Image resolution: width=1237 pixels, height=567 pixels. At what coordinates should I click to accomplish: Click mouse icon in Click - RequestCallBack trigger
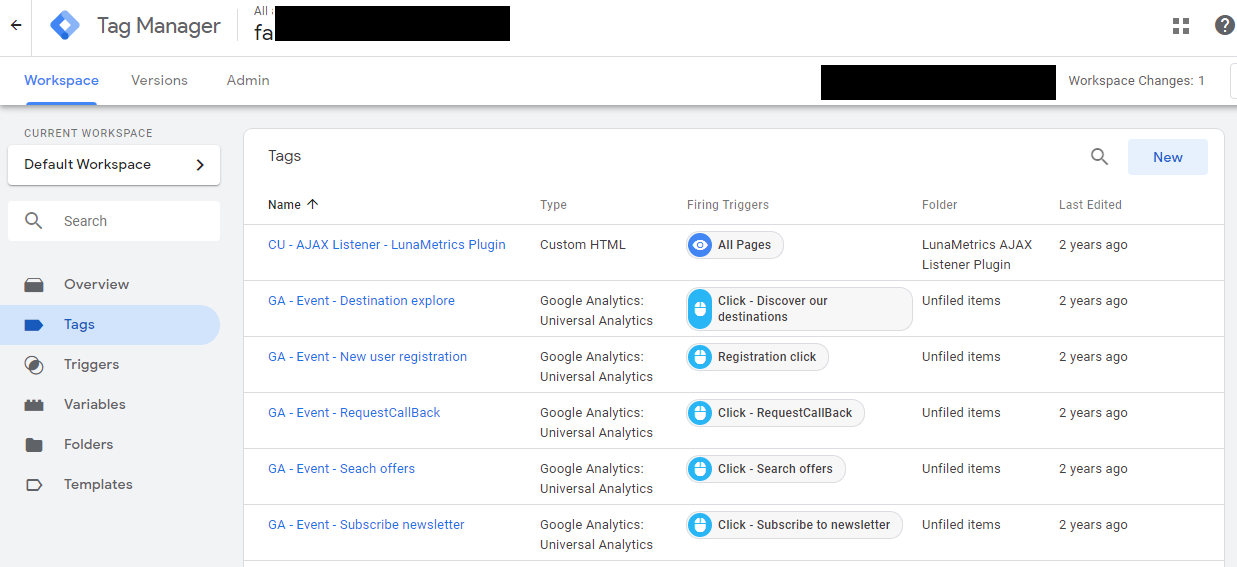click(700, 413)
